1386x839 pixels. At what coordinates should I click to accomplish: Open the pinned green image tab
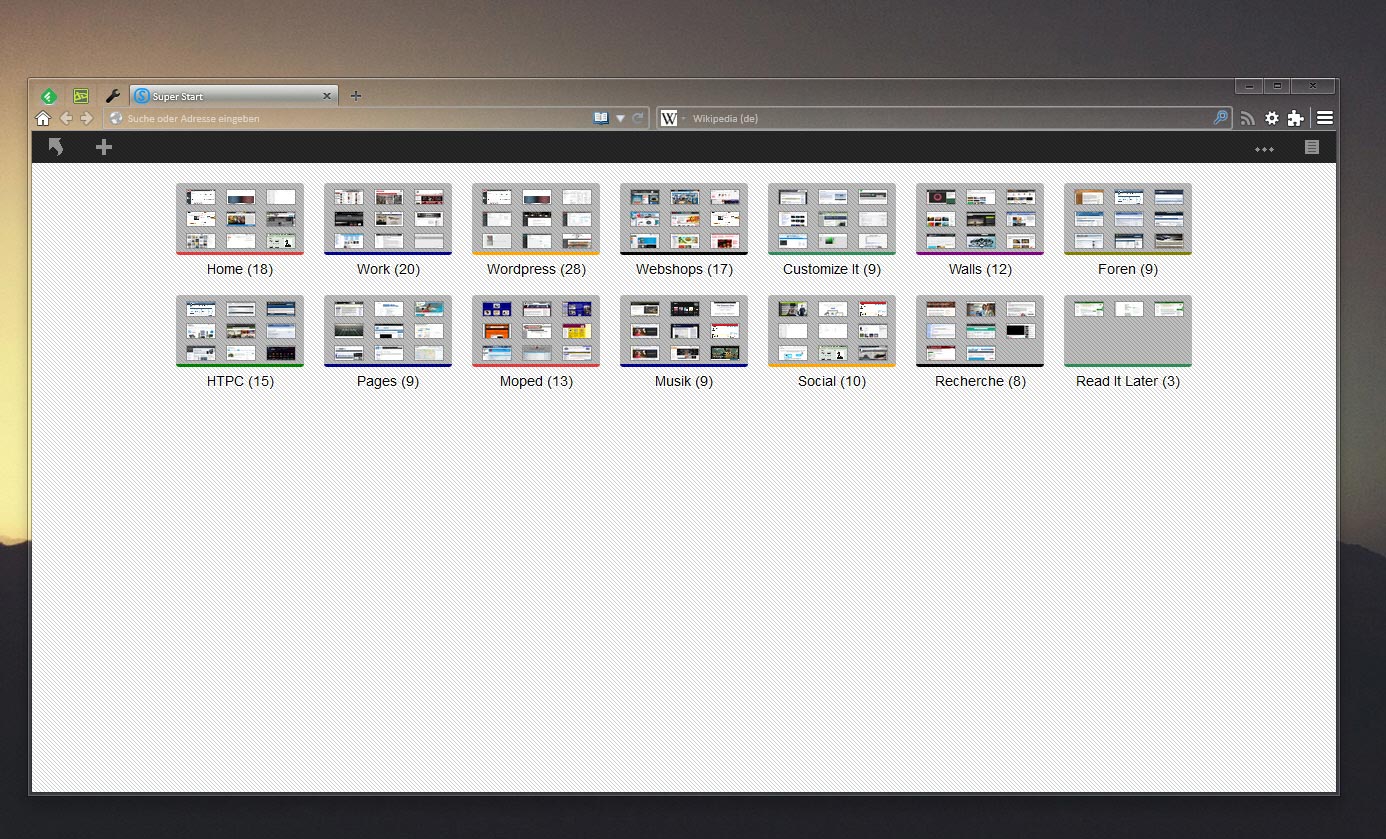click(x=81, y=96)
